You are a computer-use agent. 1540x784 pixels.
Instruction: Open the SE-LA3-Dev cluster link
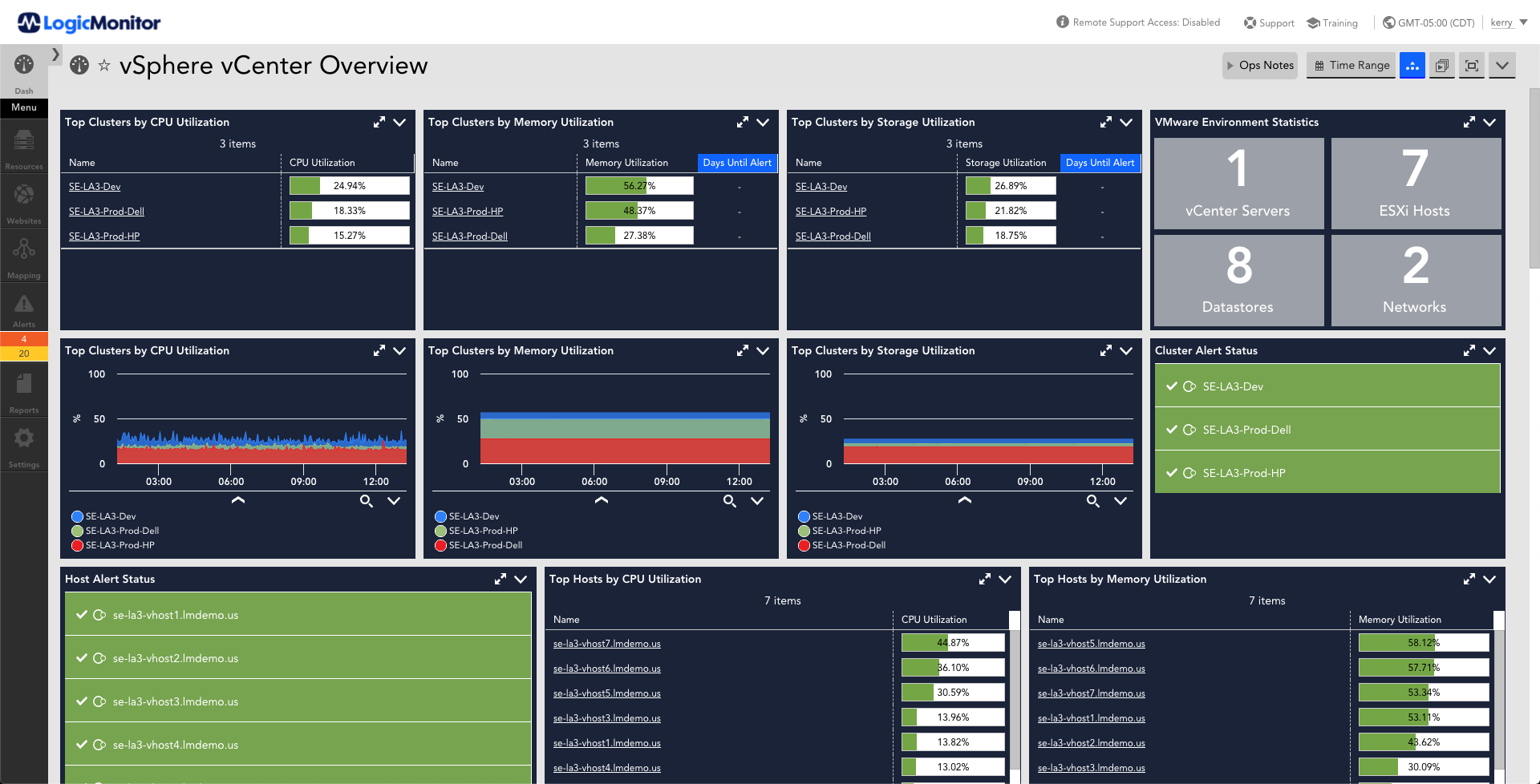tap(95, 186)
